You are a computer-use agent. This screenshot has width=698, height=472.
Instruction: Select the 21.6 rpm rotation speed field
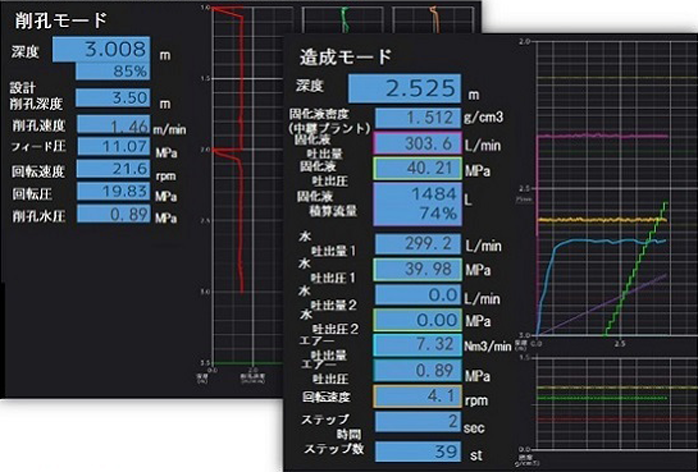tap(111, 169)
